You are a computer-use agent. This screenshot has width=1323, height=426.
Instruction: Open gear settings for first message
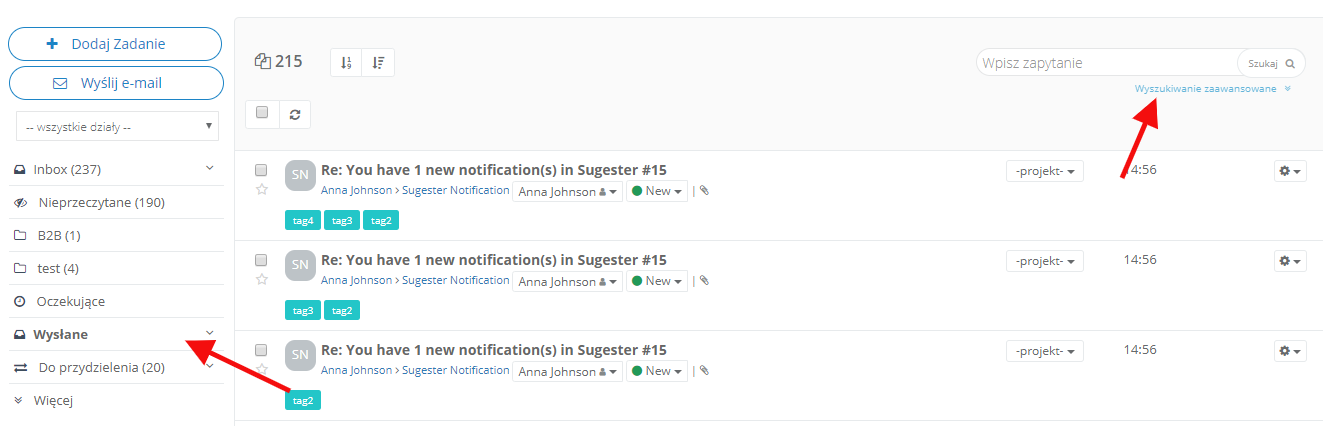[1291, 172]
